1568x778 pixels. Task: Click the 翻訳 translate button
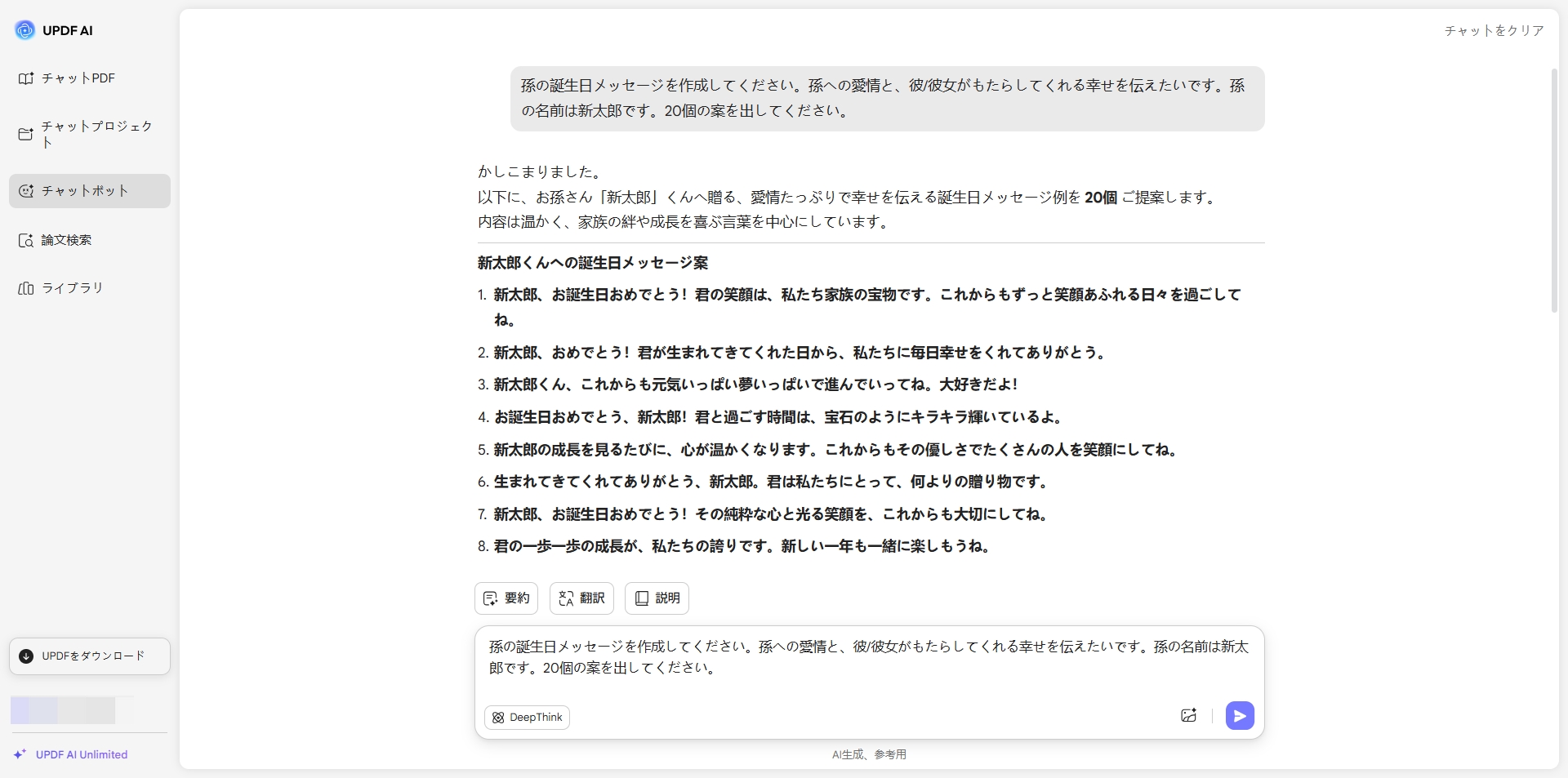point(581,598)
